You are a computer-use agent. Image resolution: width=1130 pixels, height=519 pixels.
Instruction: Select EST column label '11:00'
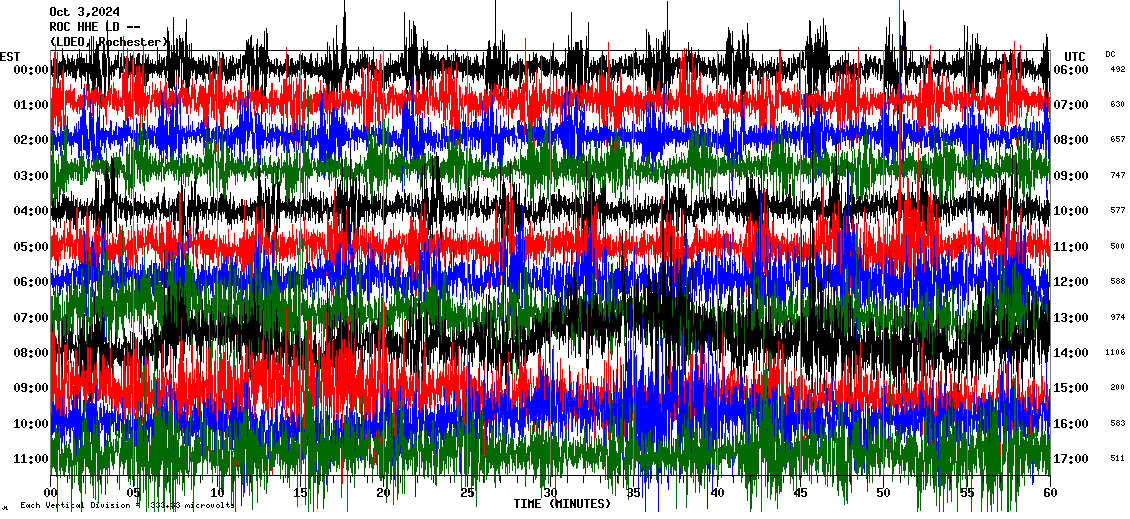(31, 458)
